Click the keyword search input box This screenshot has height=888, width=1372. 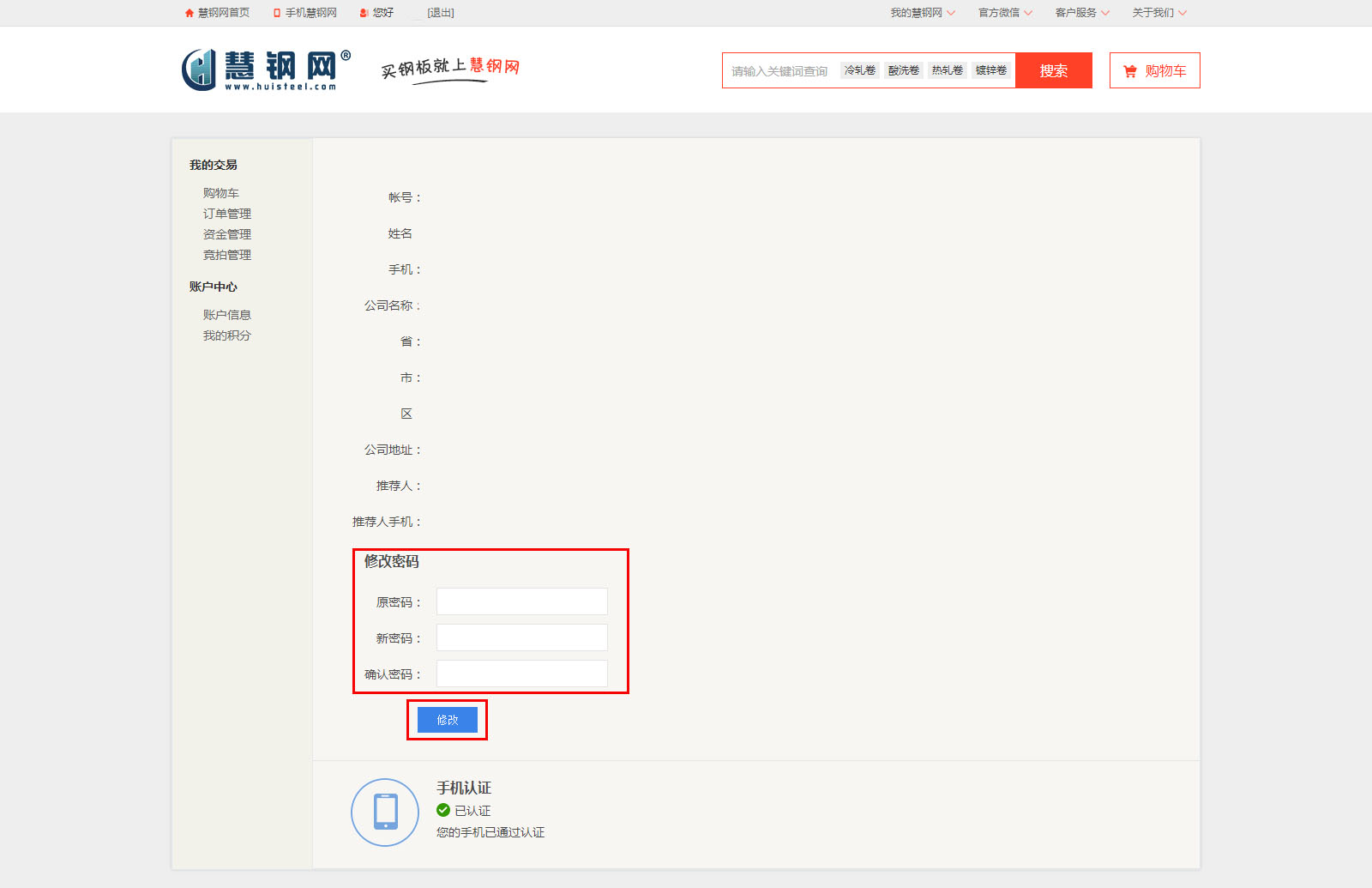[x=780, y=71]
